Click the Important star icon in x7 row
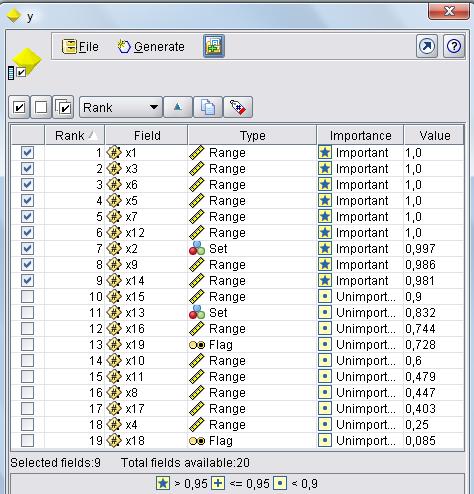Screen dimensions: 474x494 click(x=325, y=217)
